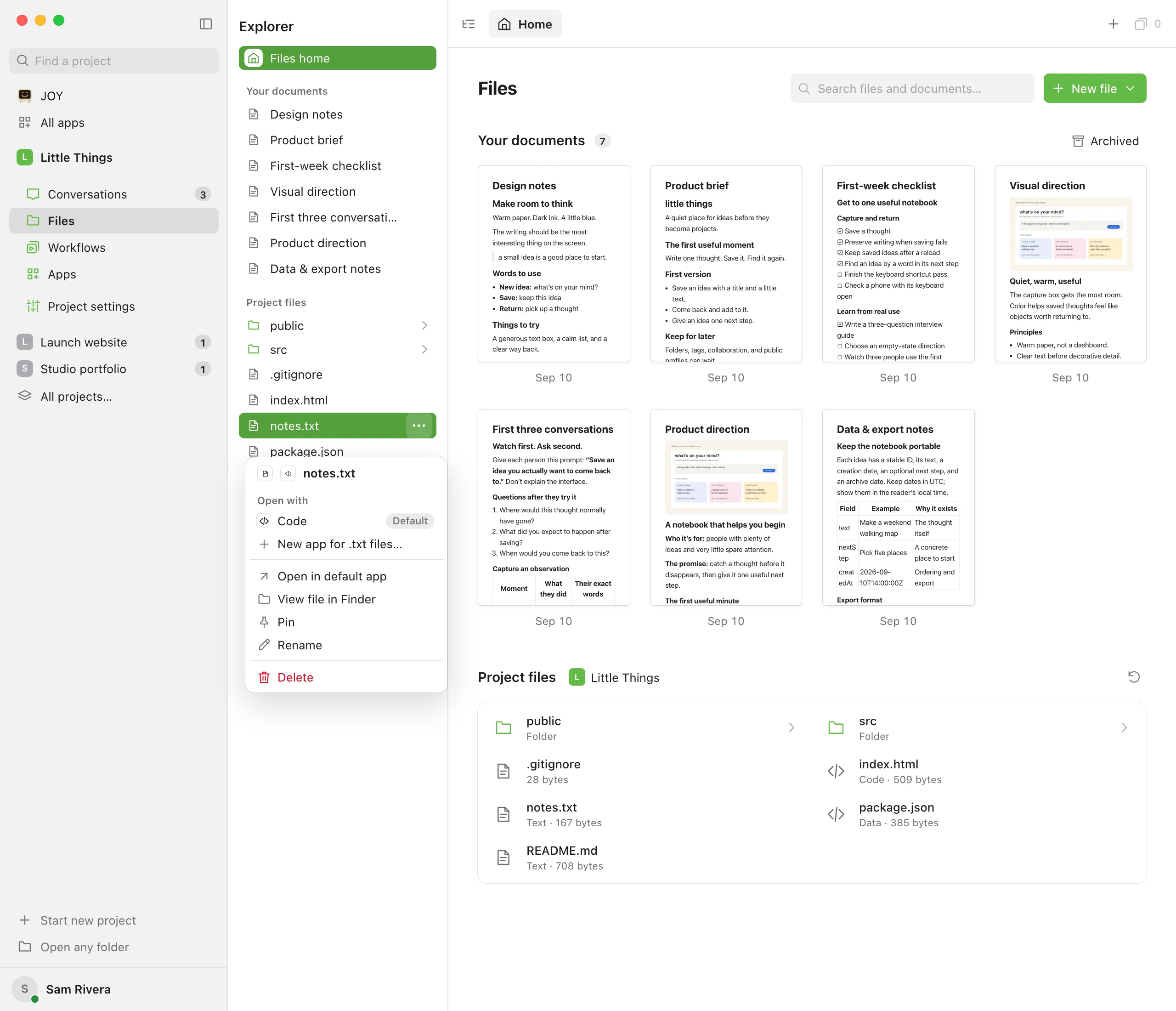Image resolution: width=1176 pixels, height=1011 pixels.
Task: Switch to the Home tab
Action: coord(525,24)
